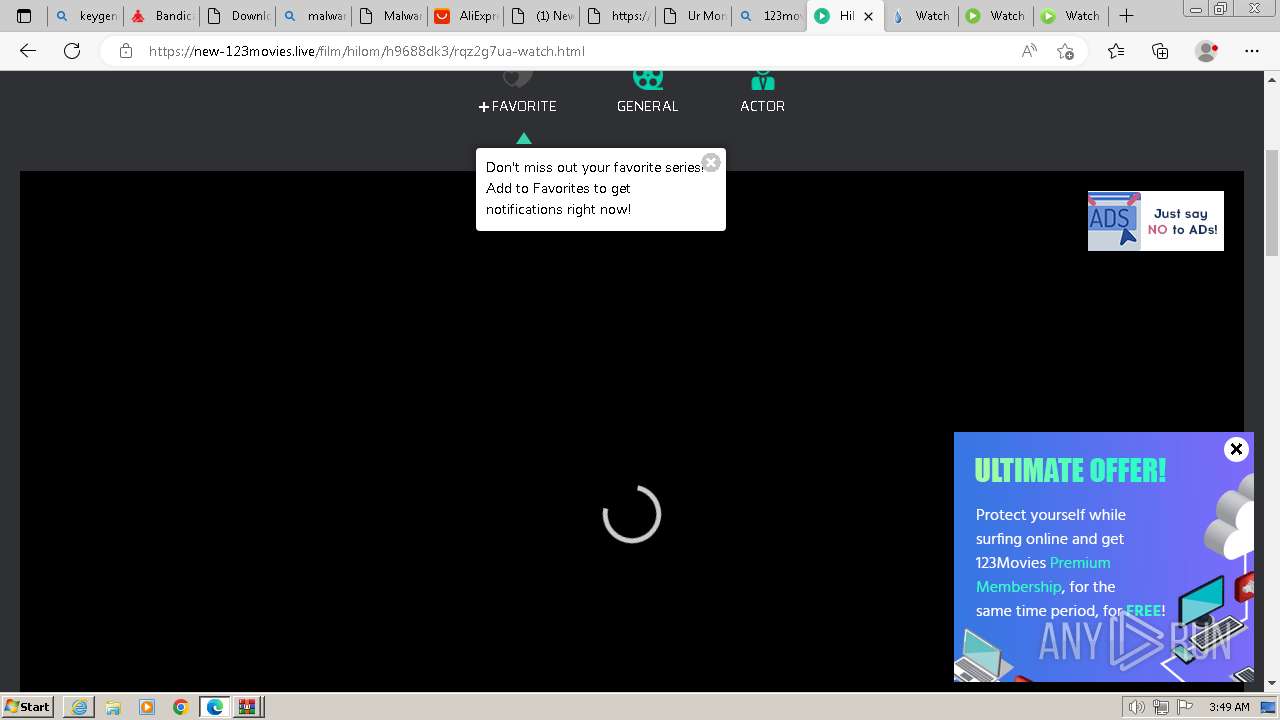Viewport: 1280px width, 720px height.
Task: Click the 'Just say NO to ADs' banner
Action: coord(1155,221)
